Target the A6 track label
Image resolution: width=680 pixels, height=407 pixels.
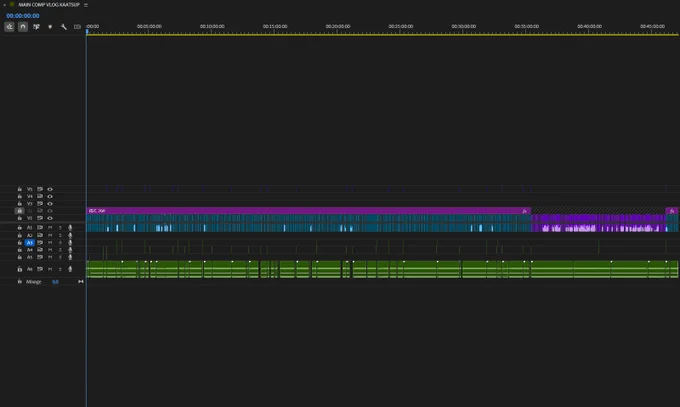[29, 269]
